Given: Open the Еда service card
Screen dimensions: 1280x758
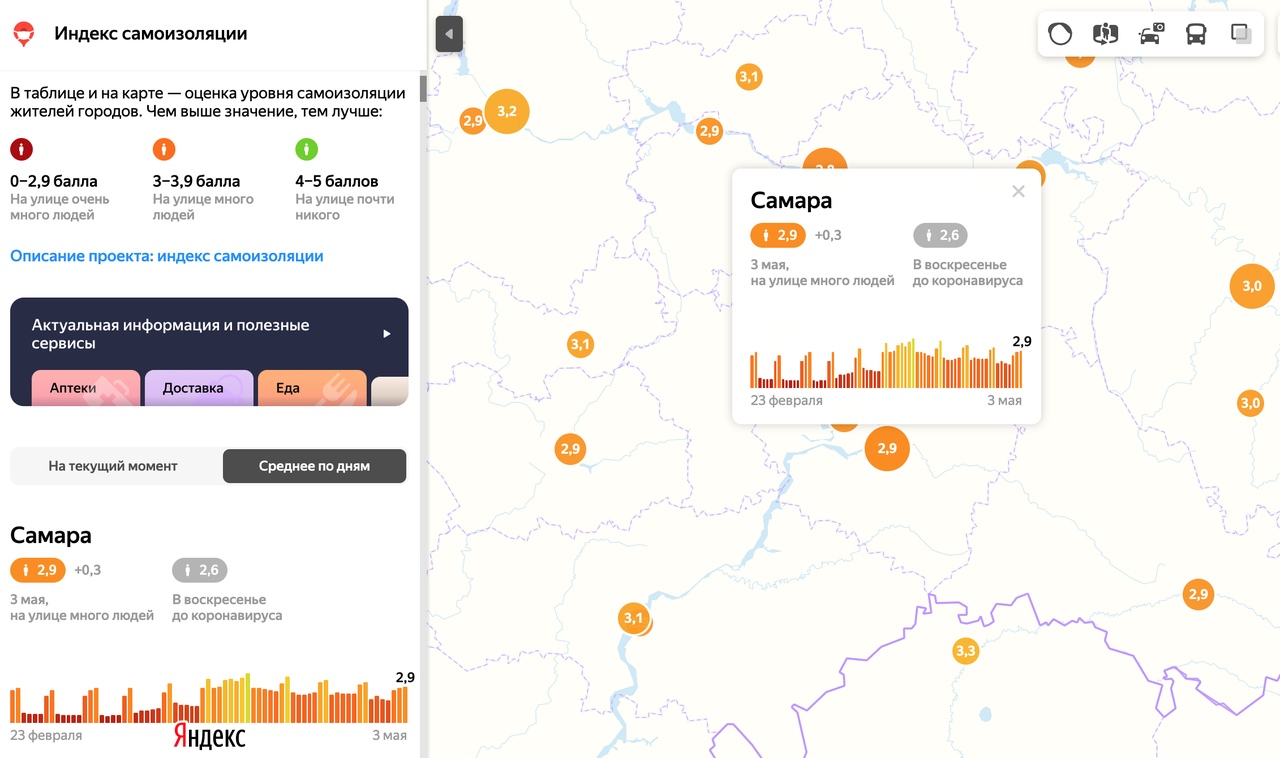Looking at the screenshot, I should click(311, 389).
